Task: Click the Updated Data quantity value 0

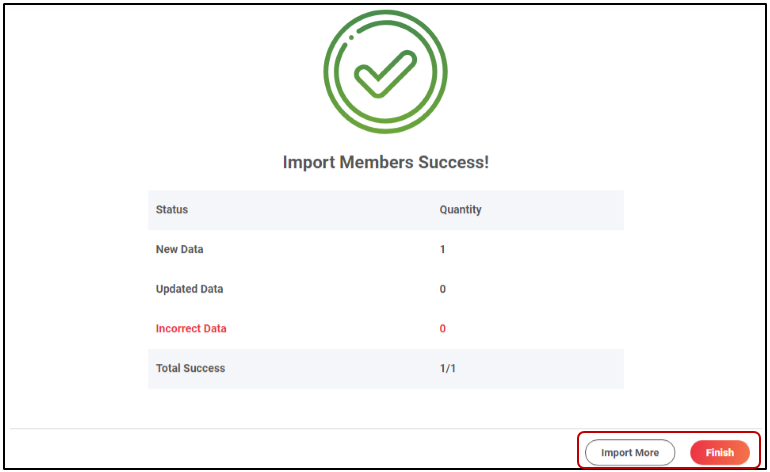Action: (x=443, y=289)
